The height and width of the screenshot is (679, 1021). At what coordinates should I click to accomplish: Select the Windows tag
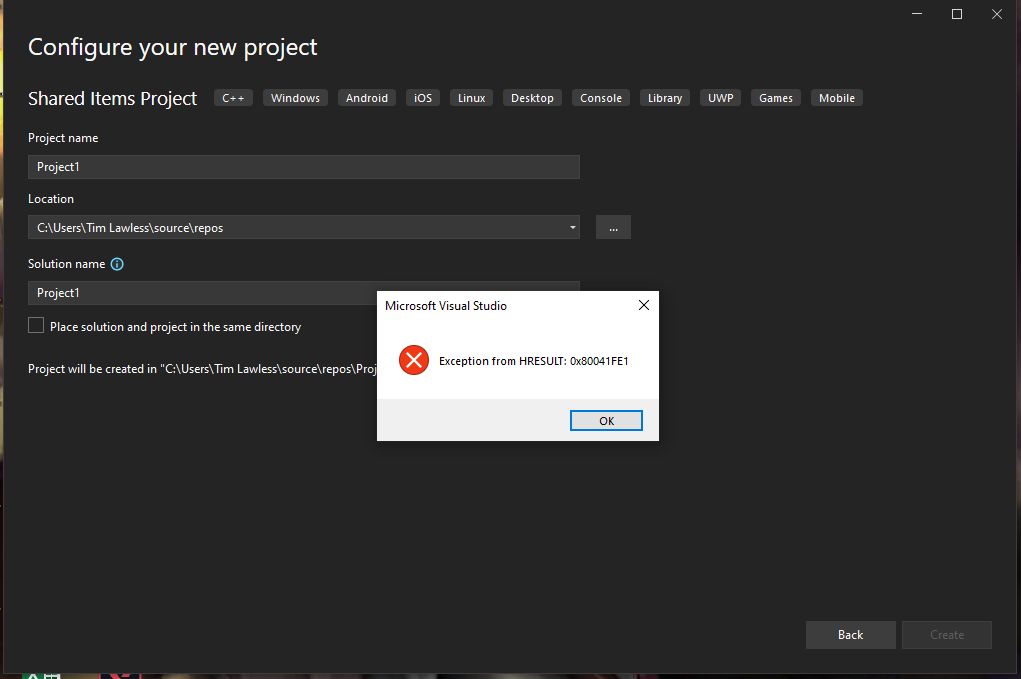pyautogui.click(x=296, y=98)
